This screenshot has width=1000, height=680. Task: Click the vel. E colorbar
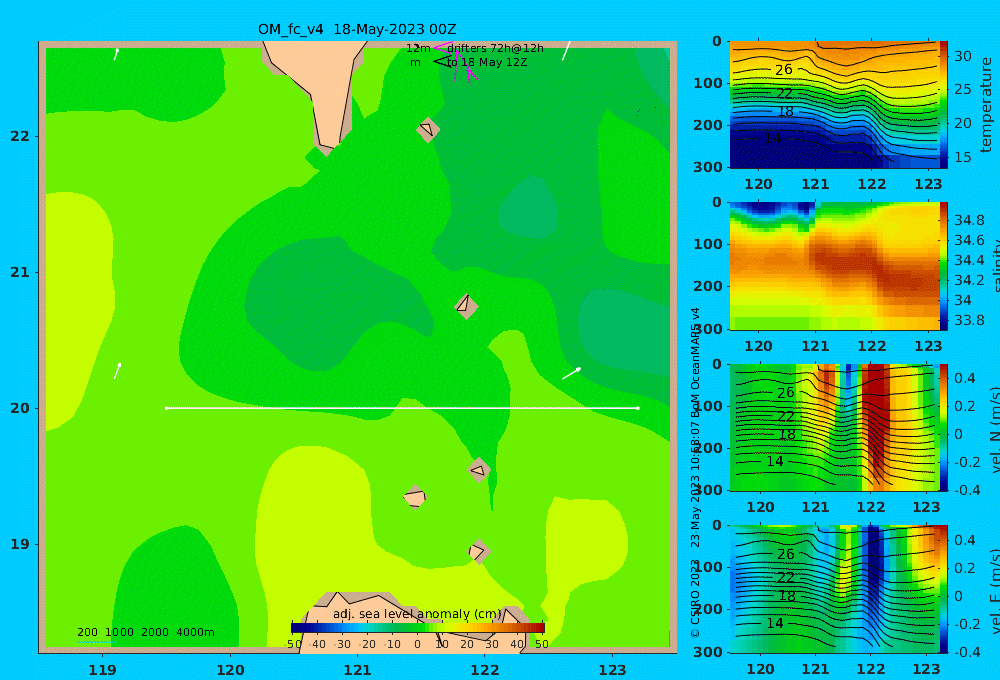point(943,589)
